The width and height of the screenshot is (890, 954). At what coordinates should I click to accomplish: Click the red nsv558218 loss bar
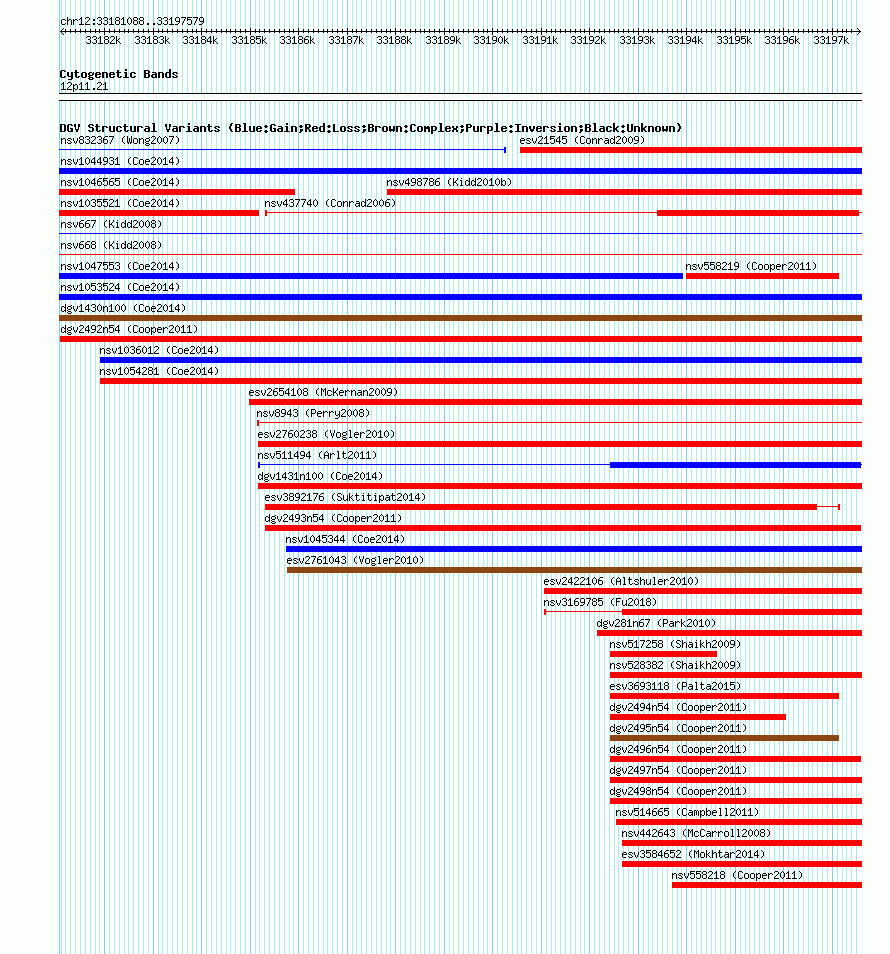tap(767, 885)
